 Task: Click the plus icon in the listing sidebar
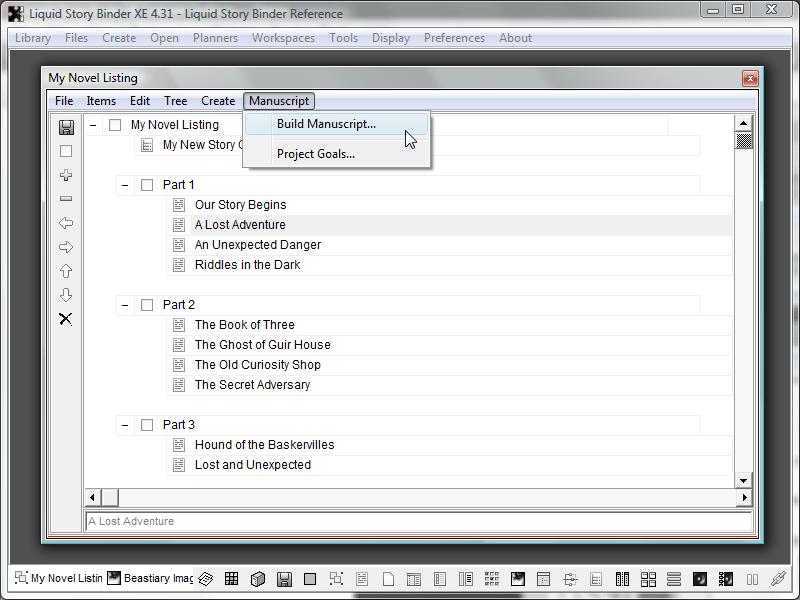[x=66, y=175]
